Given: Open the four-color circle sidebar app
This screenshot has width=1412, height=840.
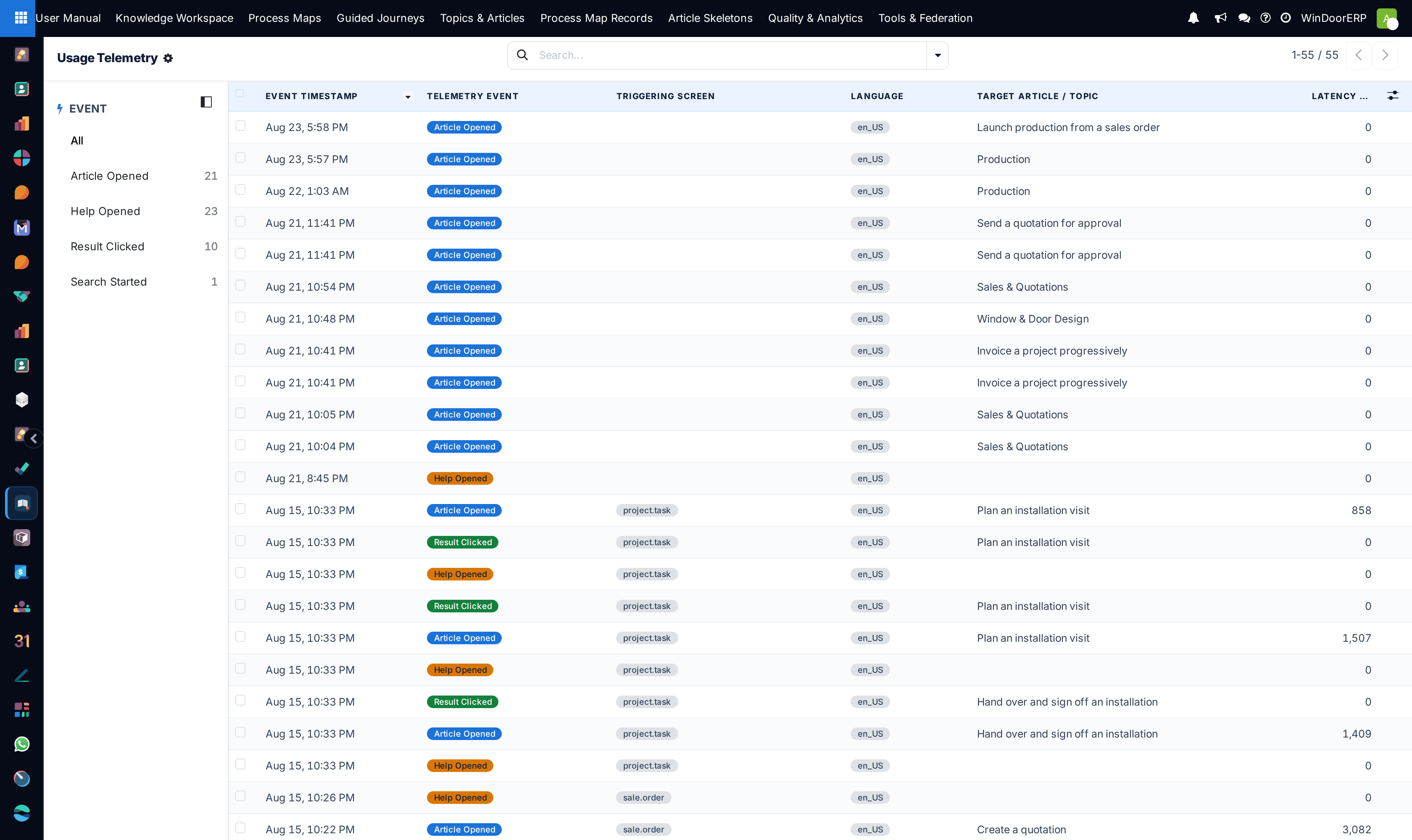Looking at the screenshot, I should [21, 158].
